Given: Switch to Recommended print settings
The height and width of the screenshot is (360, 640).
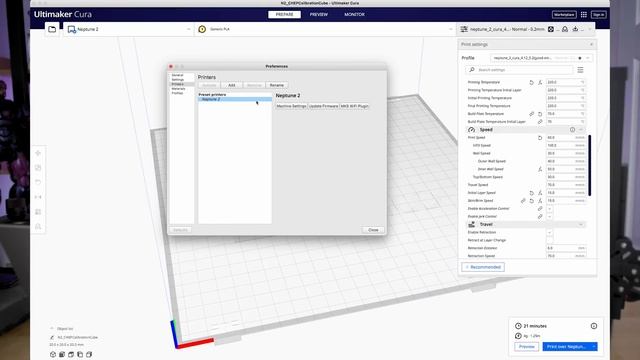Looking at the screenshot, I should (483, 267).
